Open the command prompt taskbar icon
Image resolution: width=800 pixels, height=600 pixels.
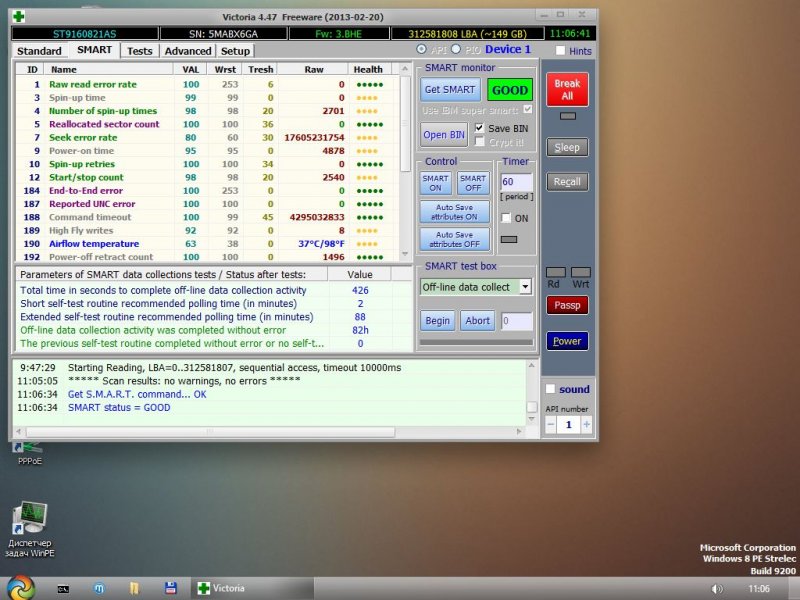pyautogui.click(x=63, y=588)
